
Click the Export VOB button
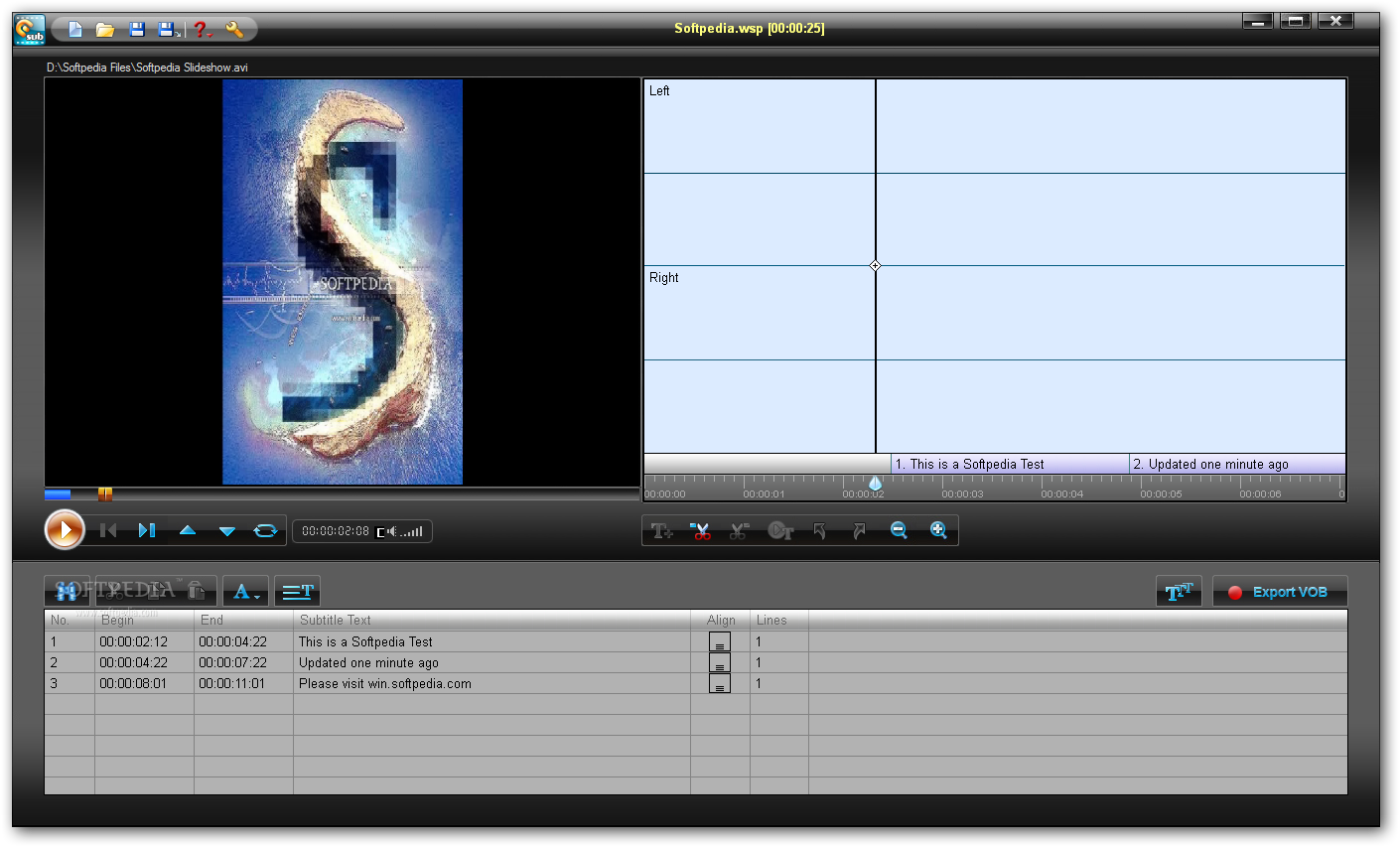[1280, 592]
